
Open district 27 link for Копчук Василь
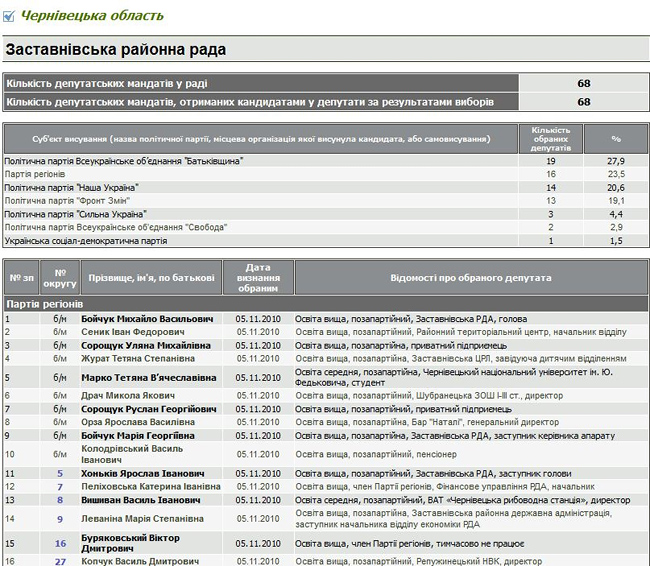pyautogui.click(x=60, y=562)
